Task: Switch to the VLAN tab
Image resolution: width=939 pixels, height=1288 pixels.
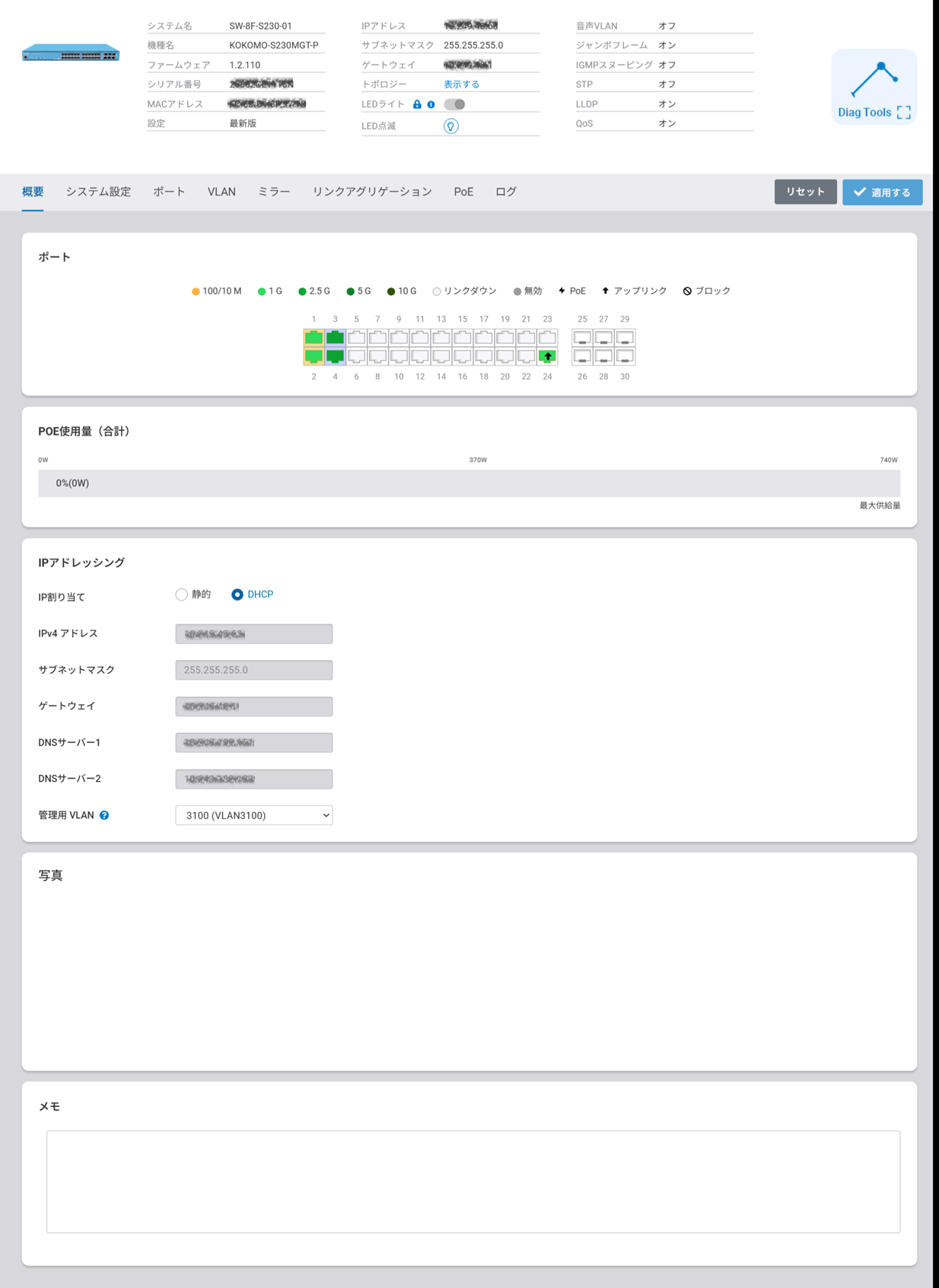Action: point(221,192)
